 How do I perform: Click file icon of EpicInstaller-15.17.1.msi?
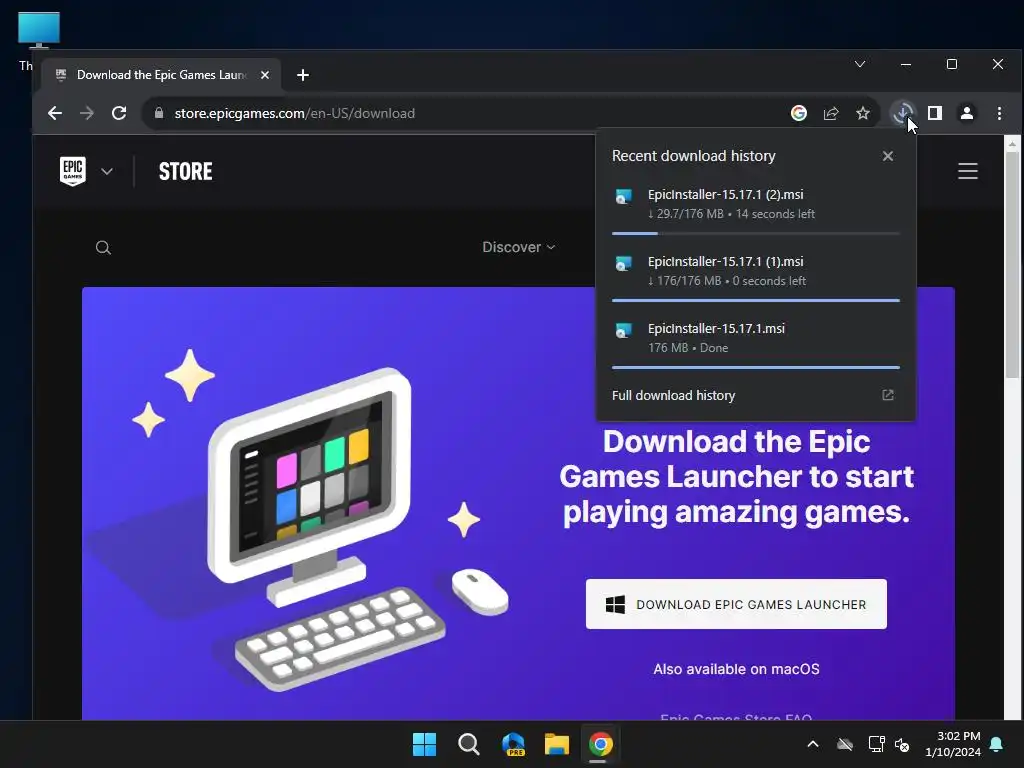click(624, 330)
